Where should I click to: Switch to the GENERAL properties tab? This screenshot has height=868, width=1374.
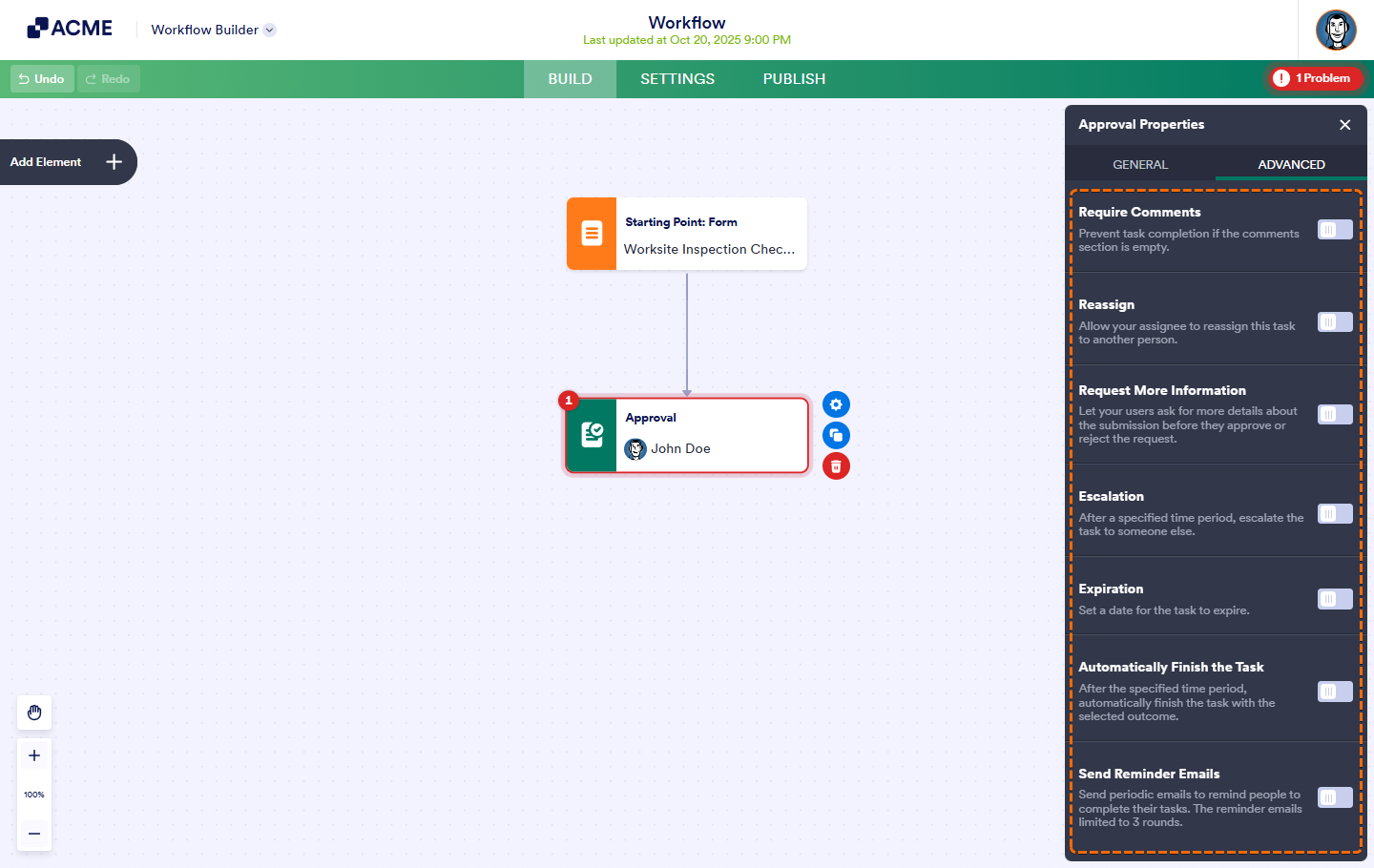[x=1140, y=164]
